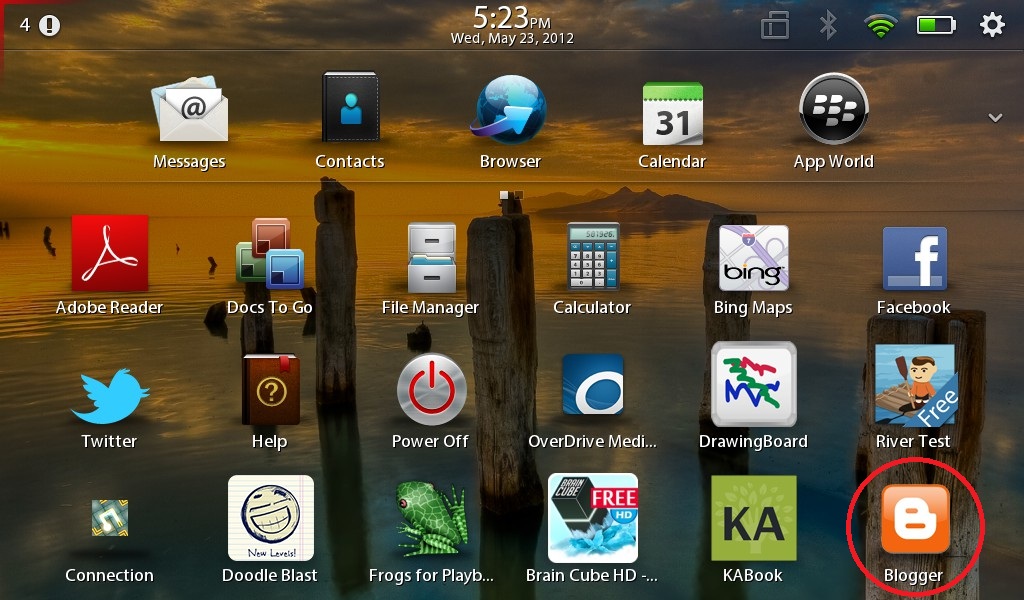Viewport: 1024px width, 600px height.
Task: Launch Bing Maps
Action: pos(754,257)
